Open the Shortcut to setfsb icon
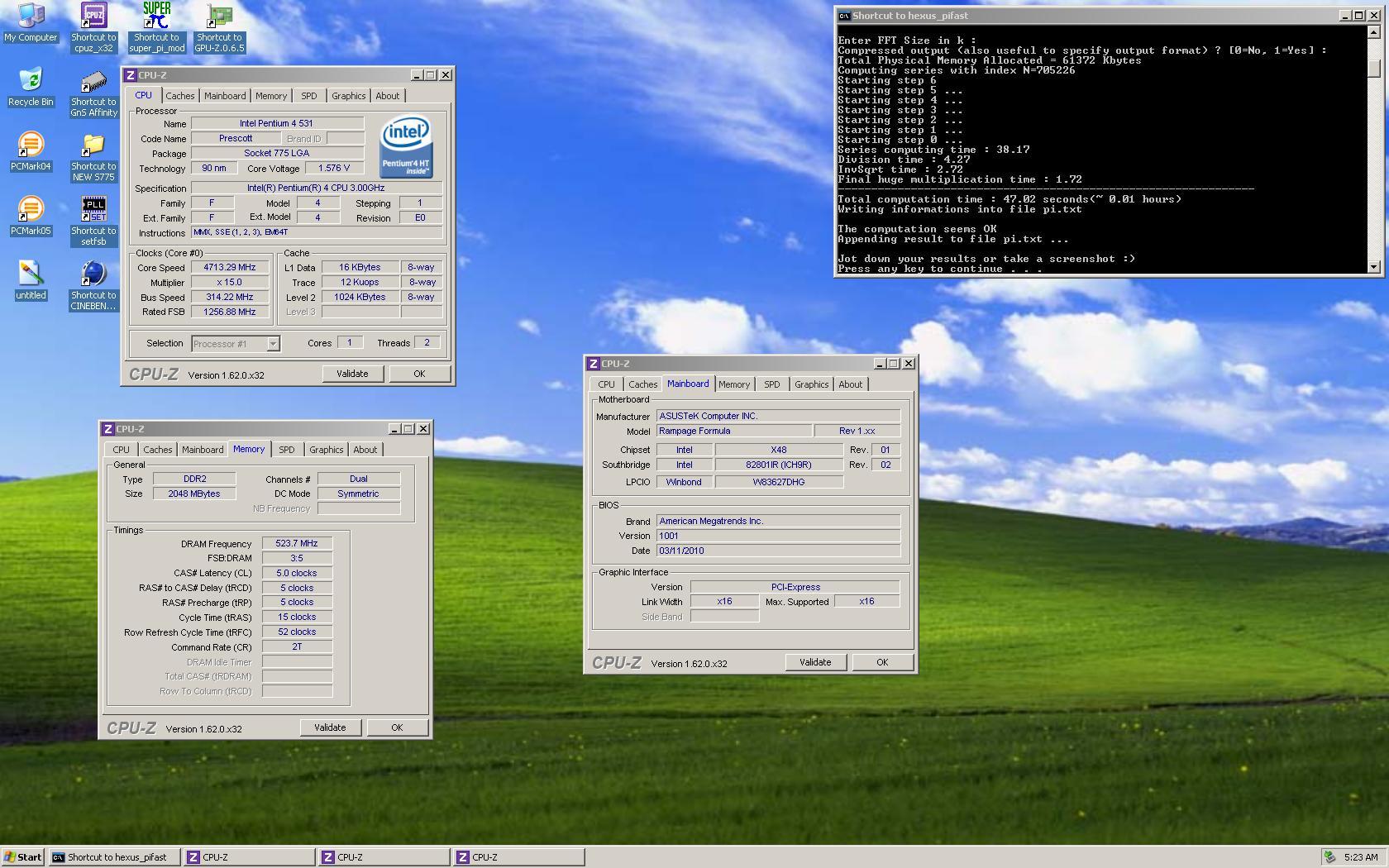Screen dimensions: 1389x868 click(x=93, y=222)
